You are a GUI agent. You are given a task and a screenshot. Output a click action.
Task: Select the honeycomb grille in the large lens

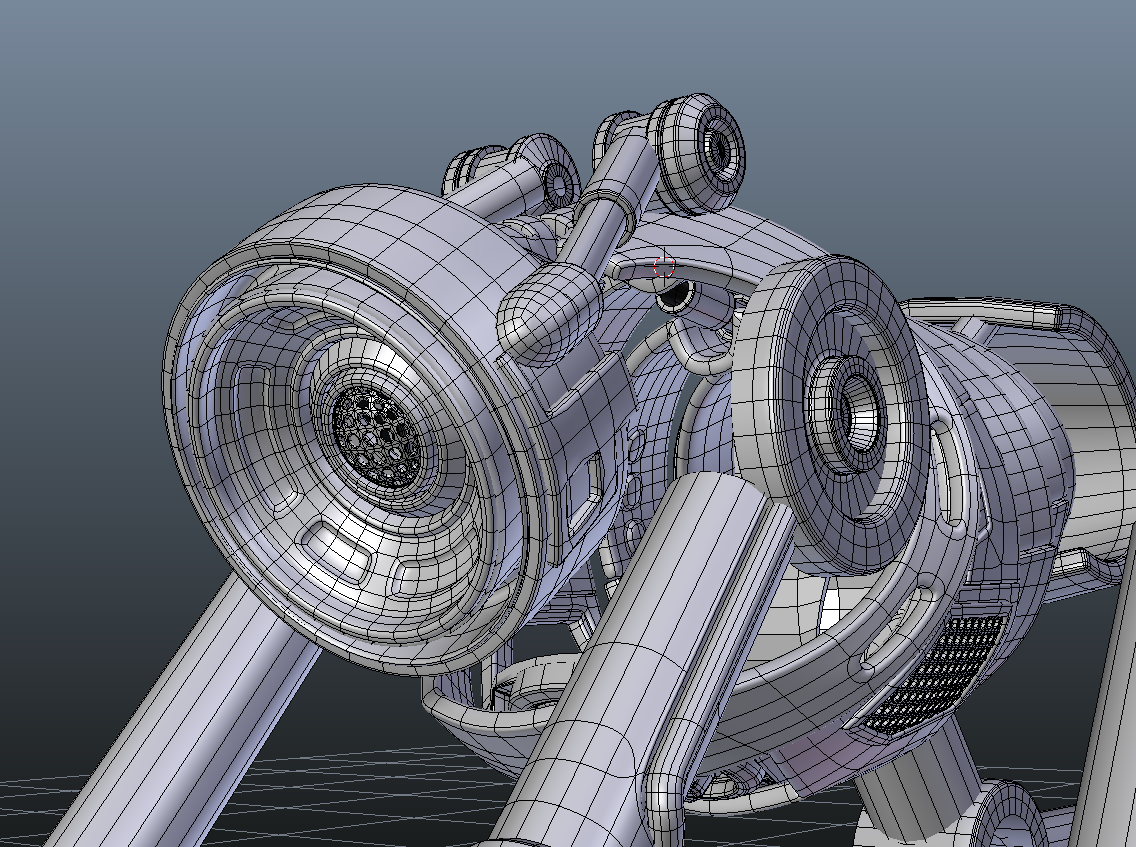pyautogui.click(x=376, y=437)
